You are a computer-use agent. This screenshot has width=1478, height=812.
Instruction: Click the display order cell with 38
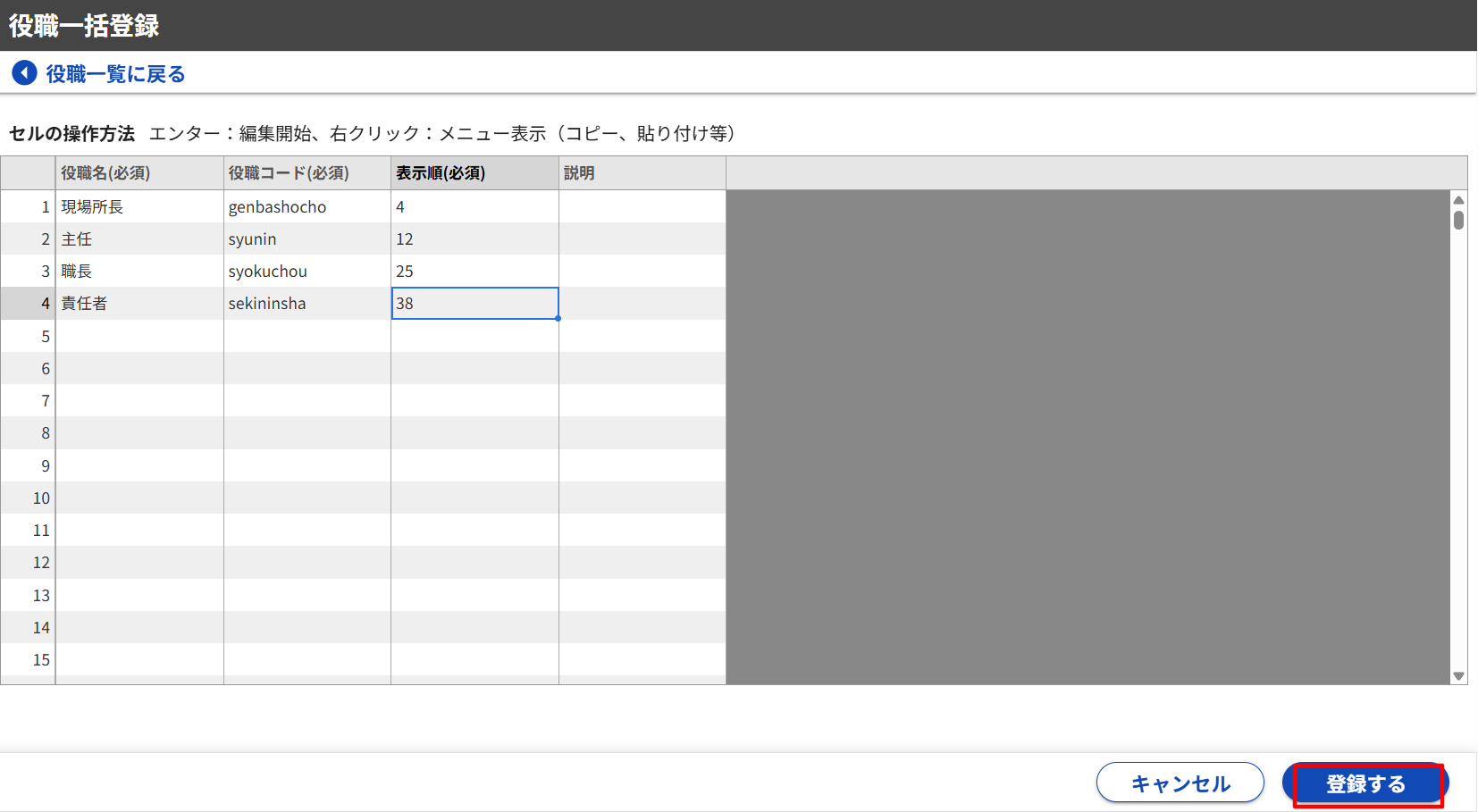[474, 304]
